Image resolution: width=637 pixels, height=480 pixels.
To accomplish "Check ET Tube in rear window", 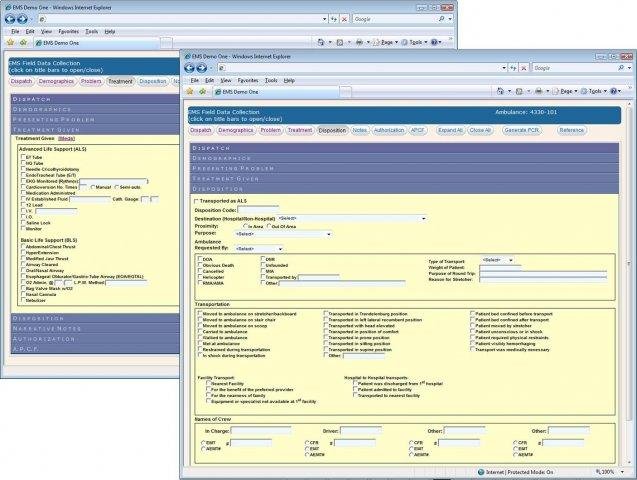I will pyautogui.click(x=23, y=156).
